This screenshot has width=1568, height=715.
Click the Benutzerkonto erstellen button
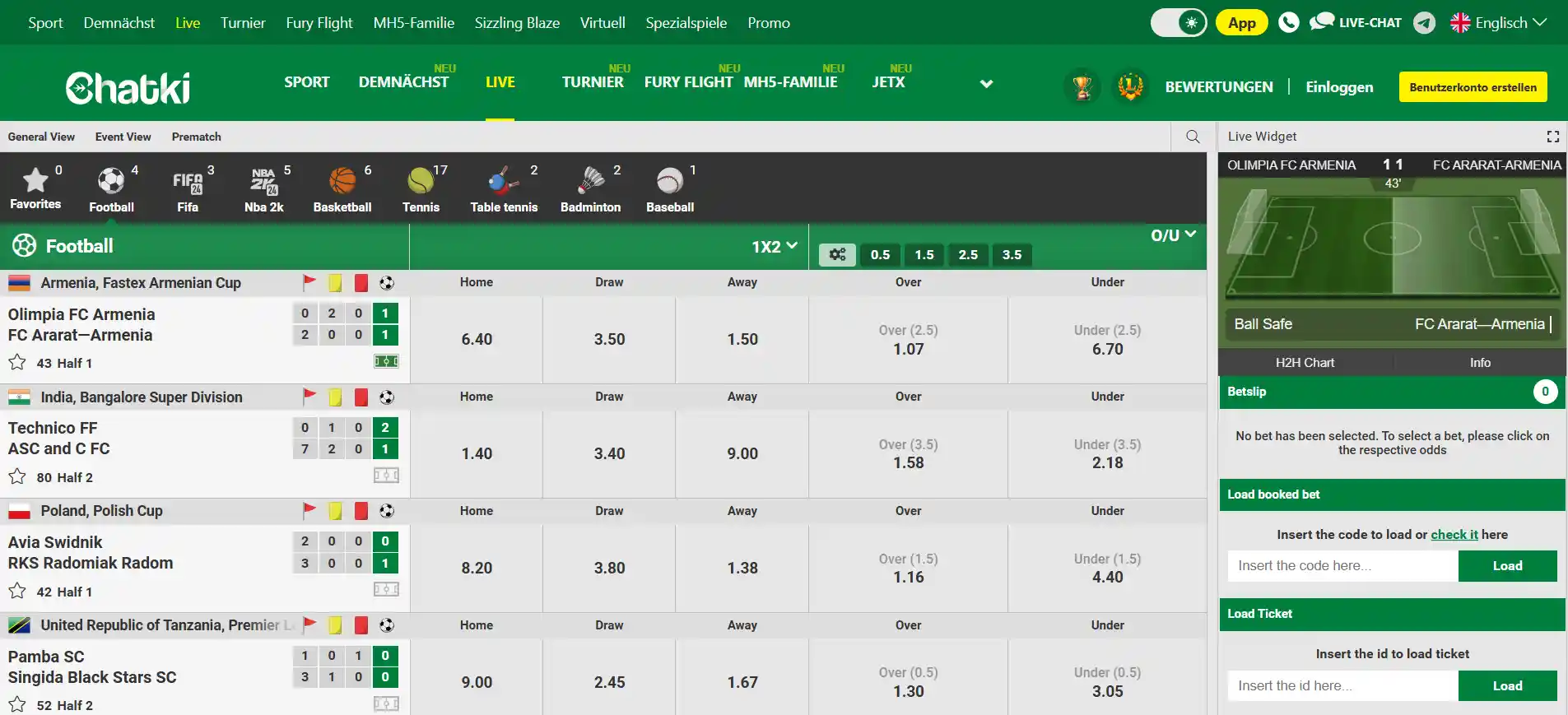point(1473,87)
